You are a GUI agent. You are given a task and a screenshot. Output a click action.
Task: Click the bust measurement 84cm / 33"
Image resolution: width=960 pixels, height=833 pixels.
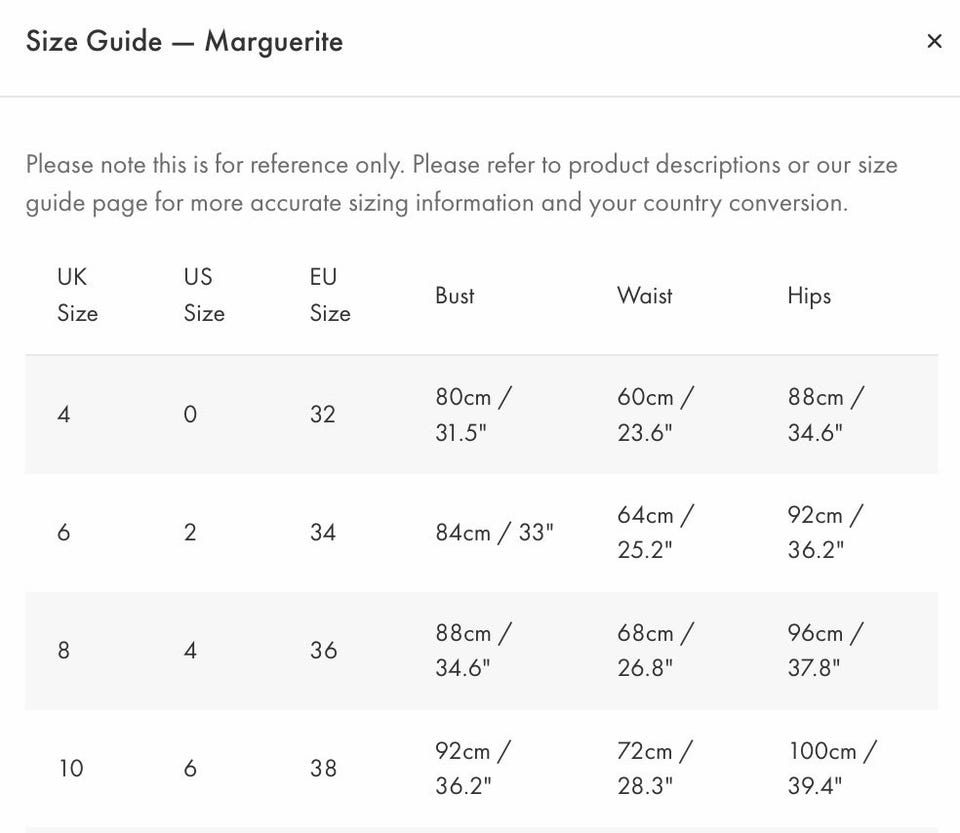[494, 532]
